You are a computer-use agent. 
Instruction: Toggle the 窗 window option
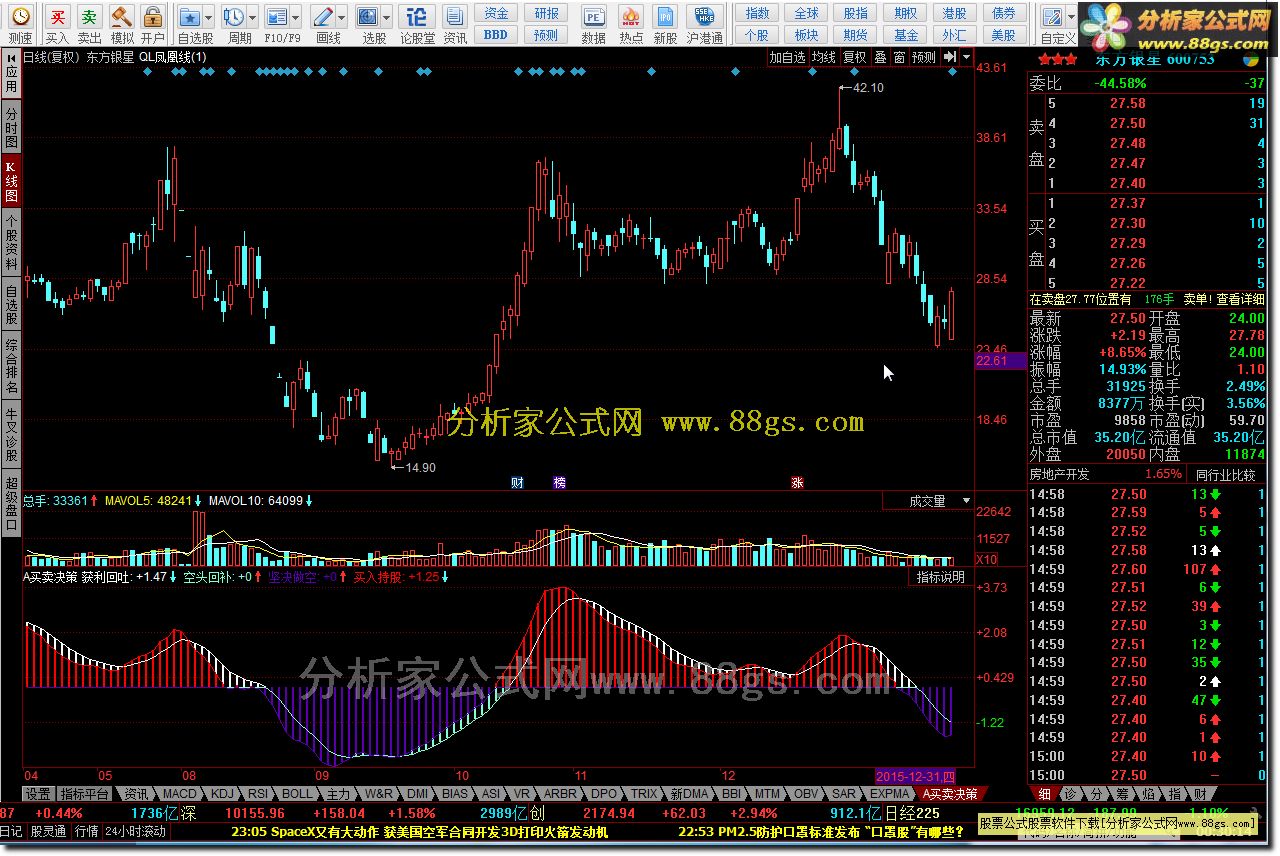pyautogui.click(x=899, y=57)
